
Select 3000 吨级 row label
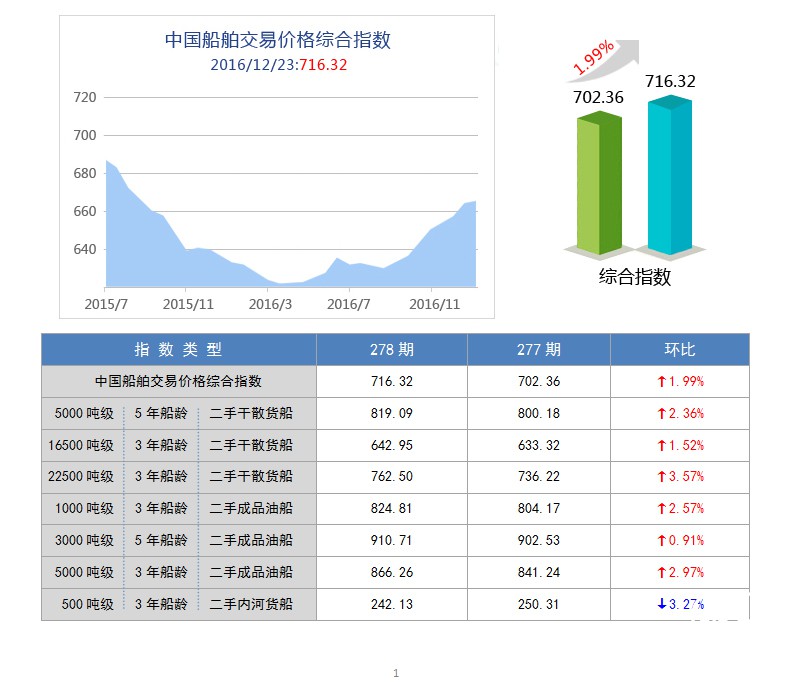(x=84, y=540)
